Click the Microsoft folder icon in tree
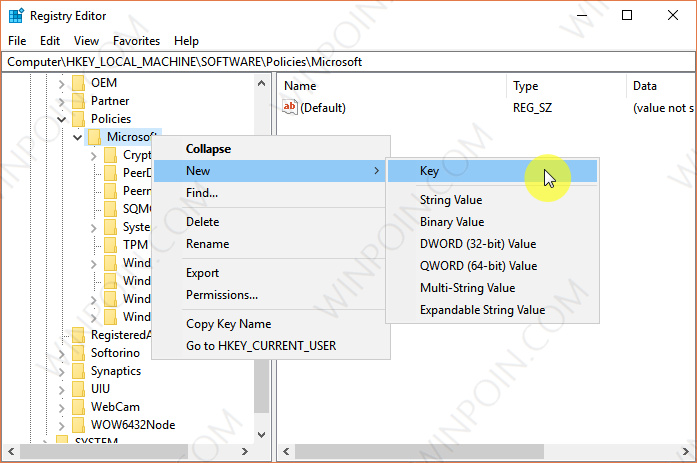Viewport: 697px width, 463px height. point(94,137)
